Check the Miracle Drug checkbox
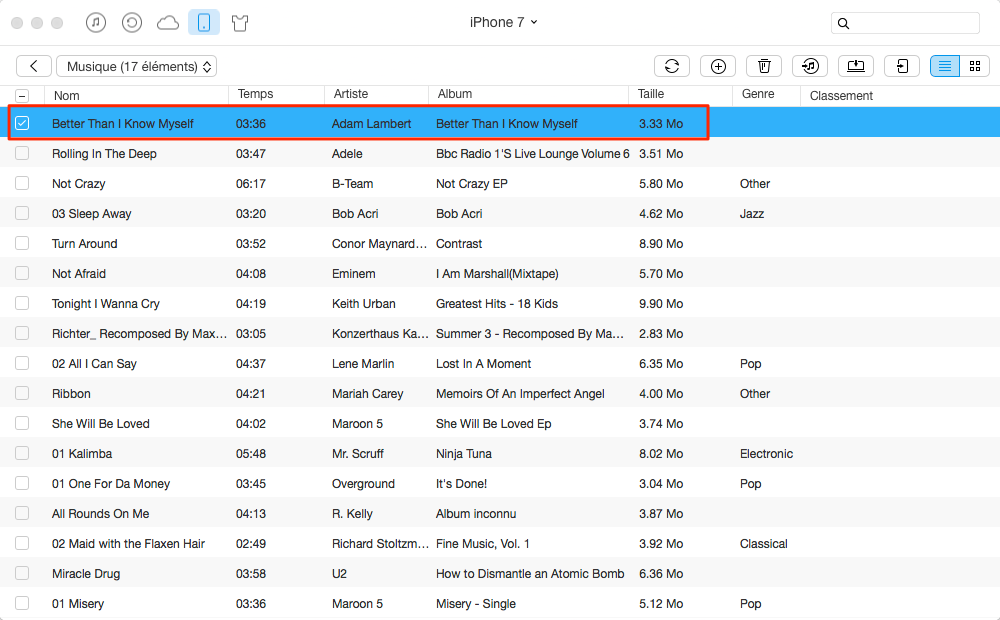The height and width of the screenshot is (620, 1000). pos(22,573)
